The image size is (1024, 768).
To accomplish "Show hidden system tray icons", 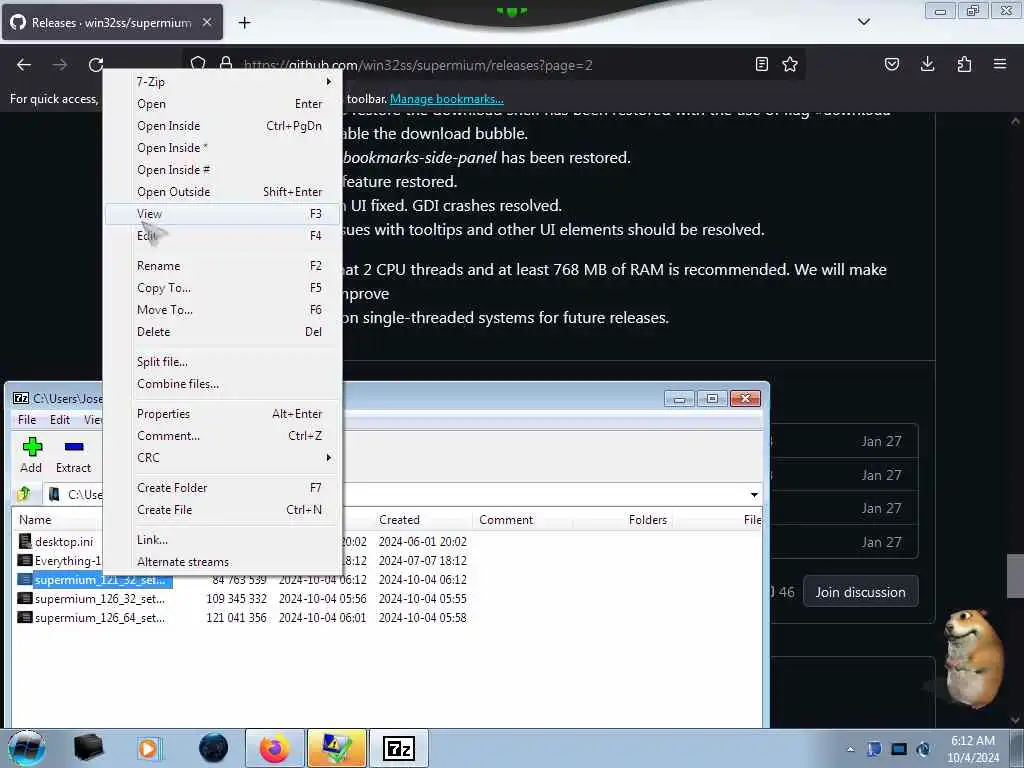I will click(x=850, y=749).
